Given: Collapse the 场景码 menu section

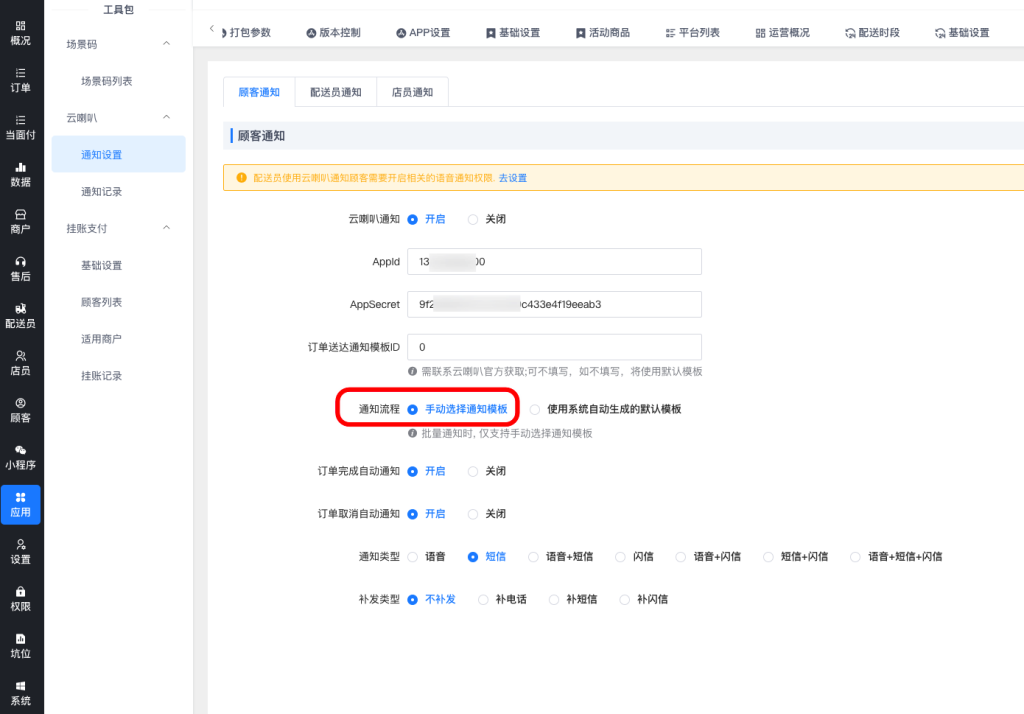Looking at the screenshot, I should point(166,44).
